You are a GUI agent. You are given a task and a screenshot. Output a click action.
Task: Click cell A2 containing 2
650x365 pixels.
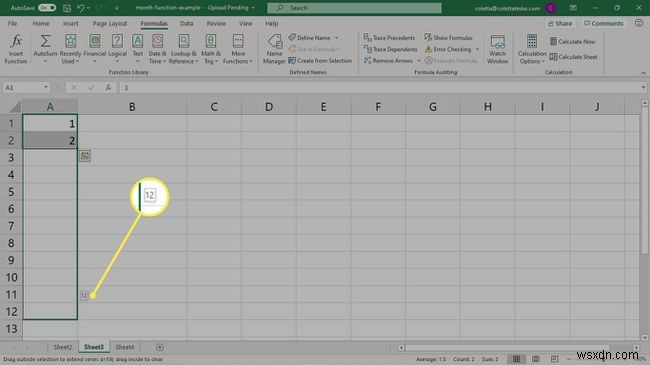[x=50, y=141]
